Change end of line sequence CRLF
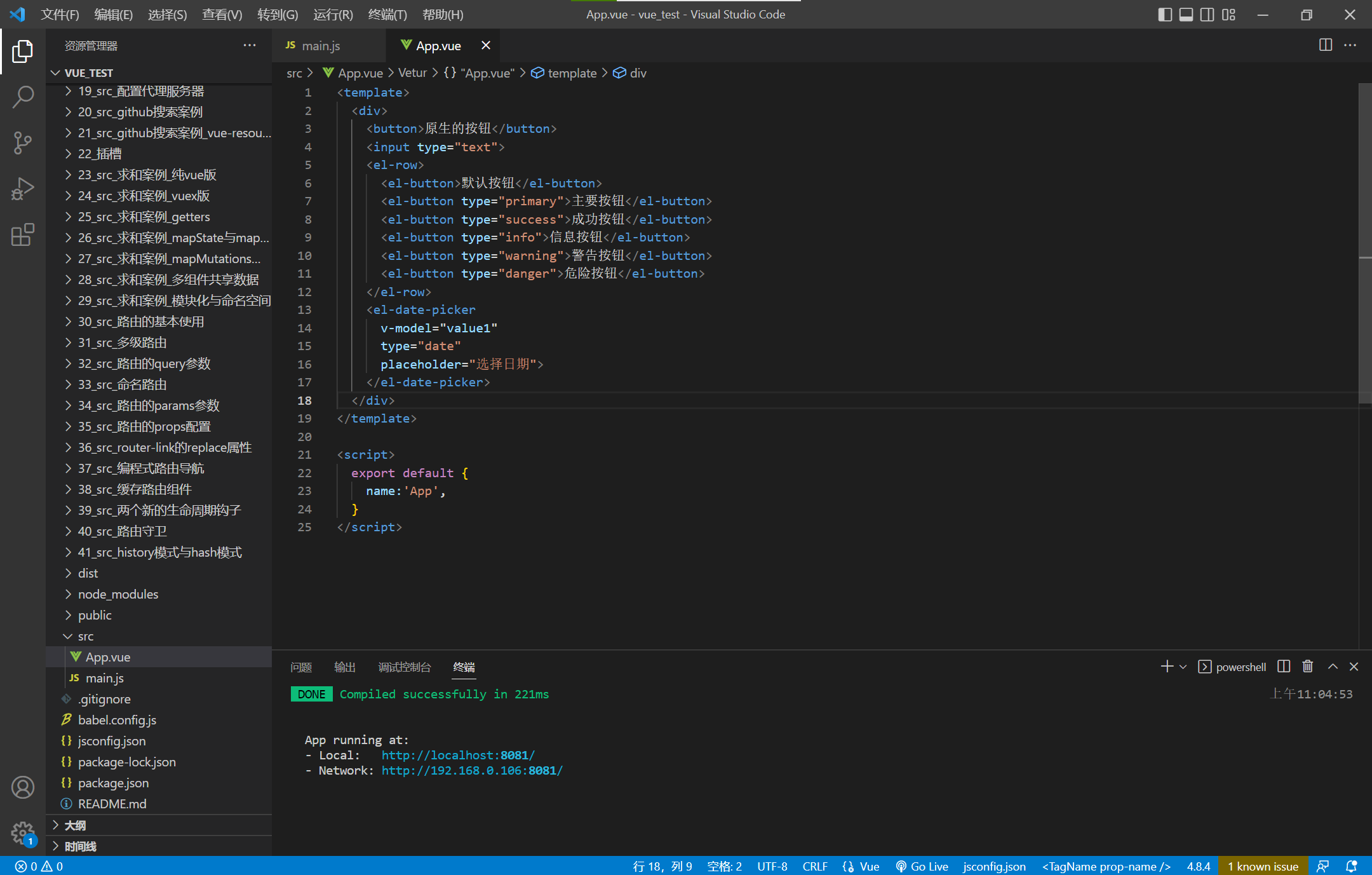The height and width of the screenshot is (875, 1372). click(815, 866)
